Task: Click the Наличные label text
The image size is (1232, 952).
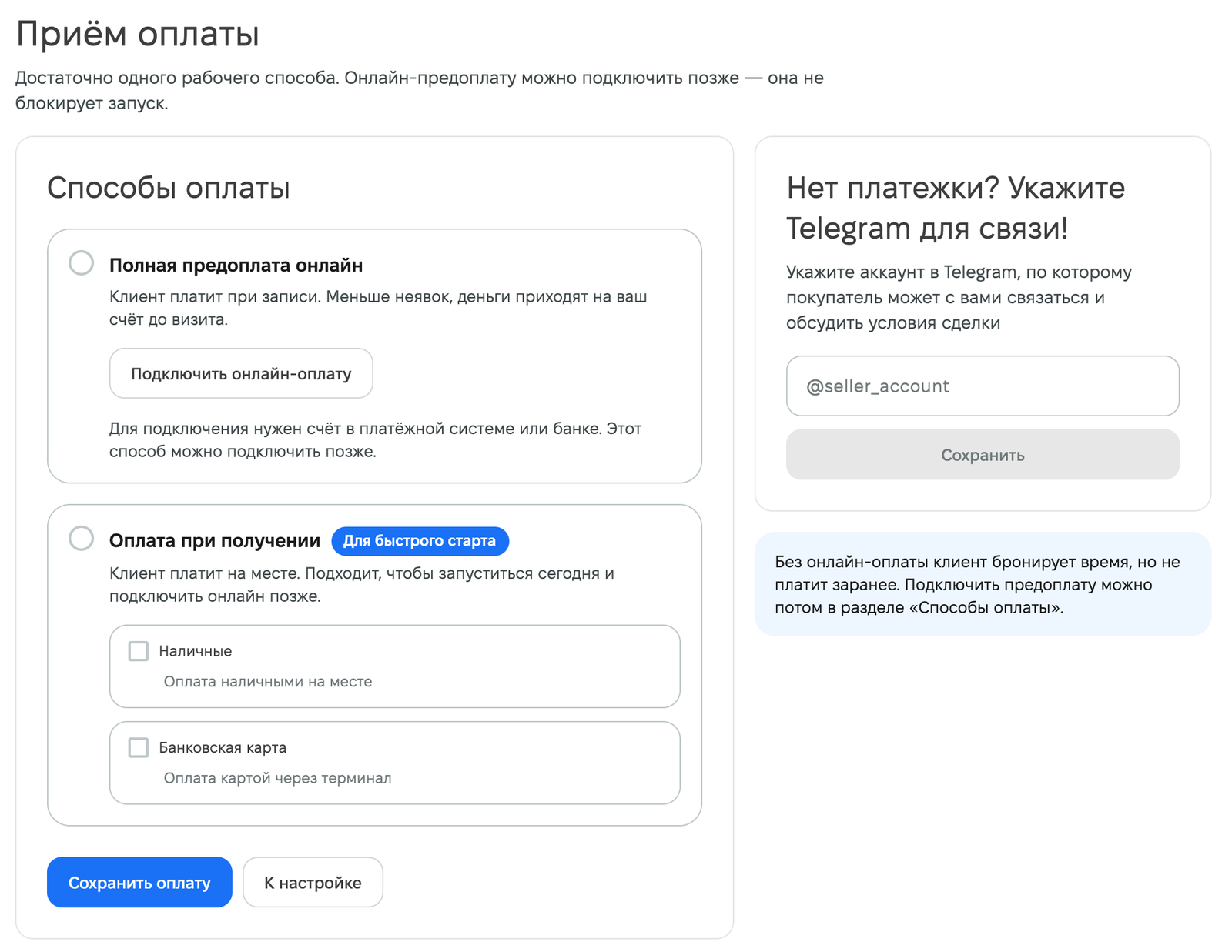Action: [196, 651]
